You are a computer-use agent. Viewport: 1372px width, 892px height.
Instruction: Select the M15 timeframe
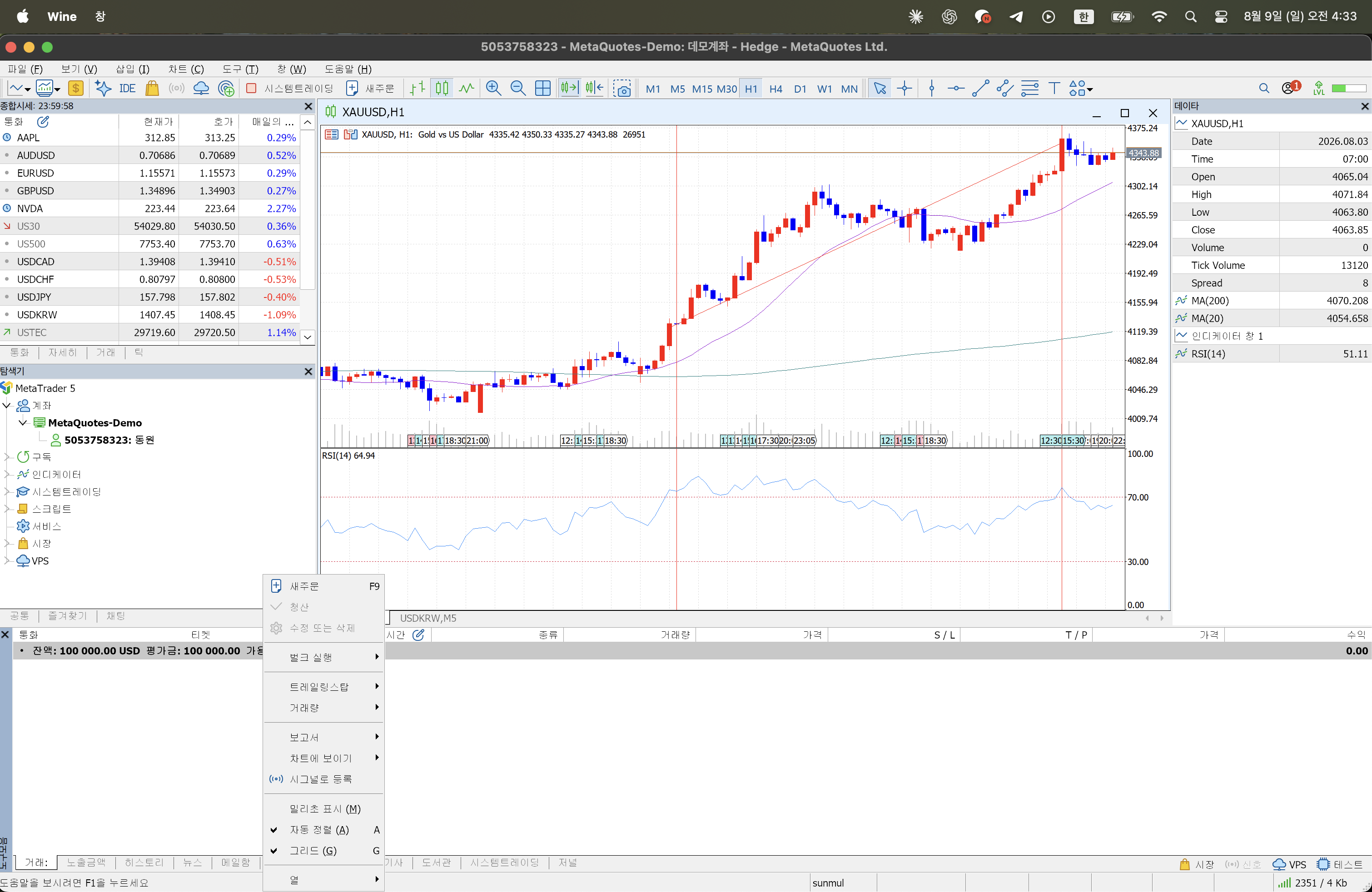tap(702, 89)
